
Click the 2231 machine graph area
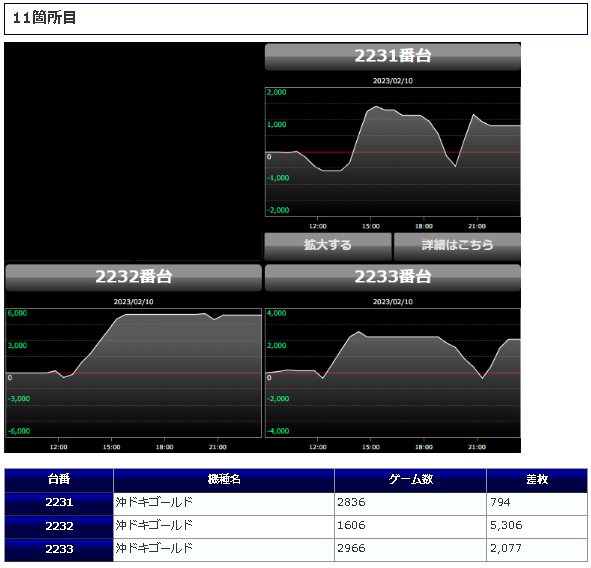[393, 152]
